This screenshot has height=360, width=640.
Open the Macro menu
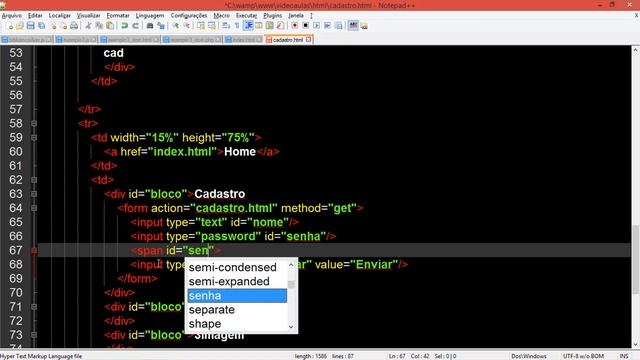pos(222,16)
